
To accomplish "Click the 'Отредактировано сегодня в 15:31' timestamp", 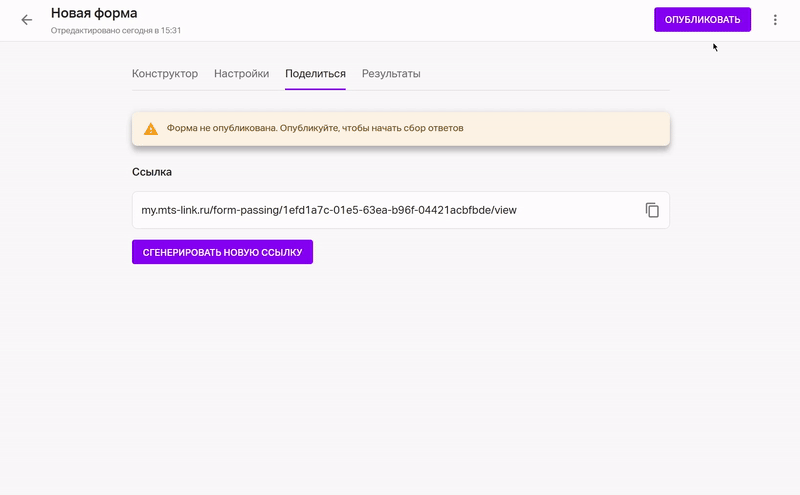I will 116,31.
